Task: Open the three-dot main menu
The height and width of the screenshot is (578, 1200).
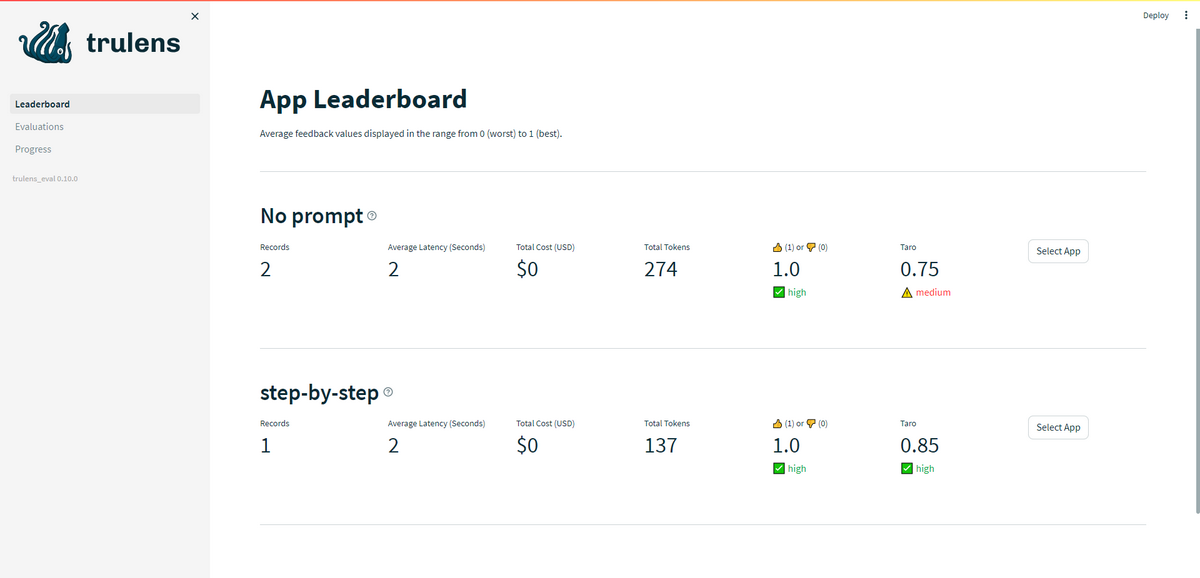Action: coord(1186,15)
